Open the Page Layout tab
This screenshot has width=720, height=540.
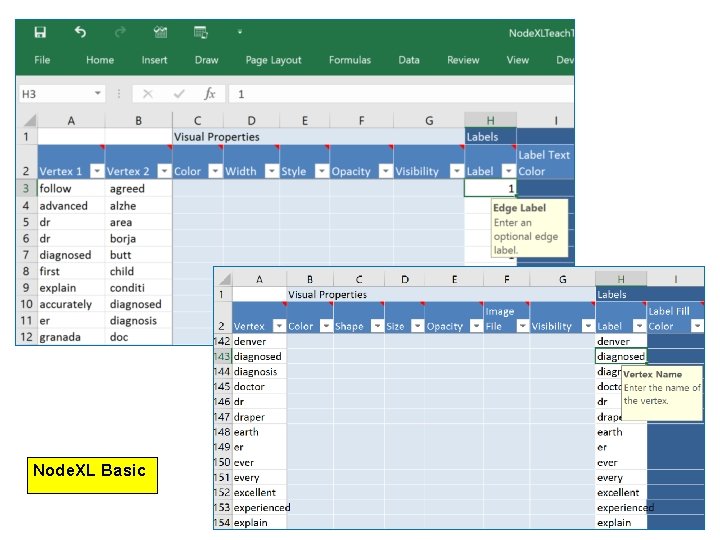pos(273,60)
